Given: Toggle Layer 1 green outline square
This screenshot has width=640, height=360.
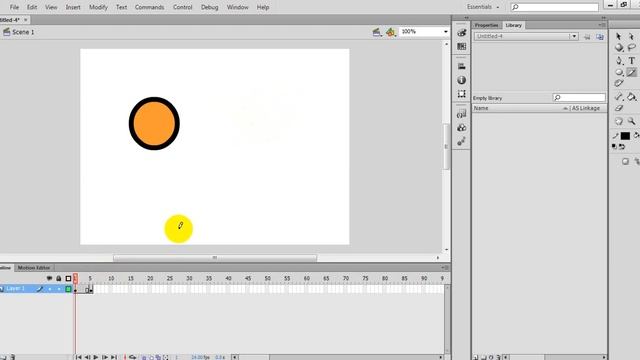Looking at the screenshot, I should tap(68, 289).
